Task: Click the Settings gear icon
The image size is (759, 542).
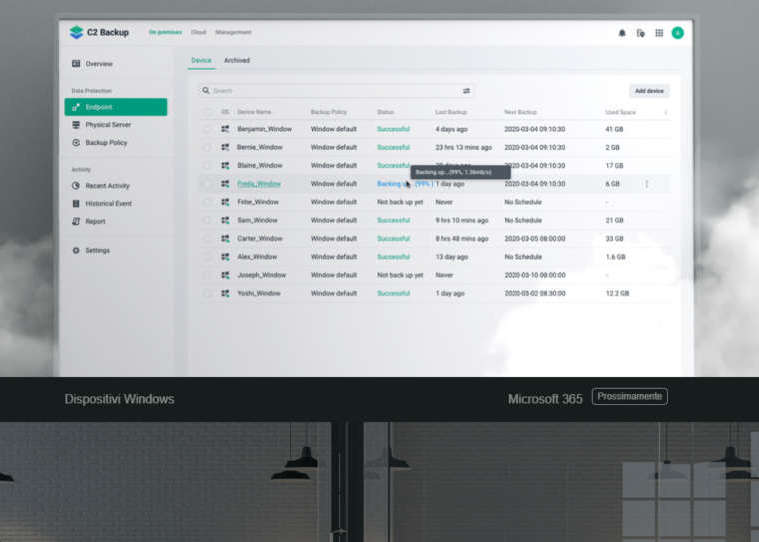Action: (x=76, y=251)
